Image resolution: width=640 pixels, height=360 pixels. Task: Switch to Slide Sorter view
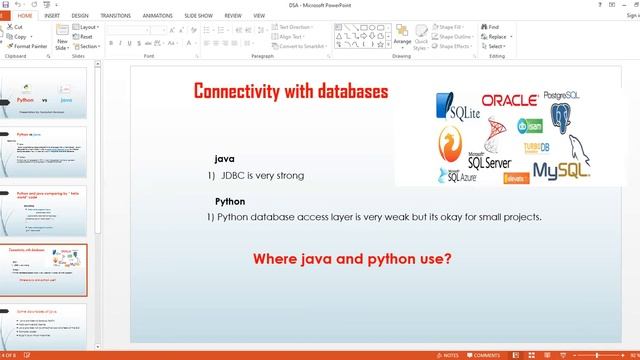coord(531,356)
